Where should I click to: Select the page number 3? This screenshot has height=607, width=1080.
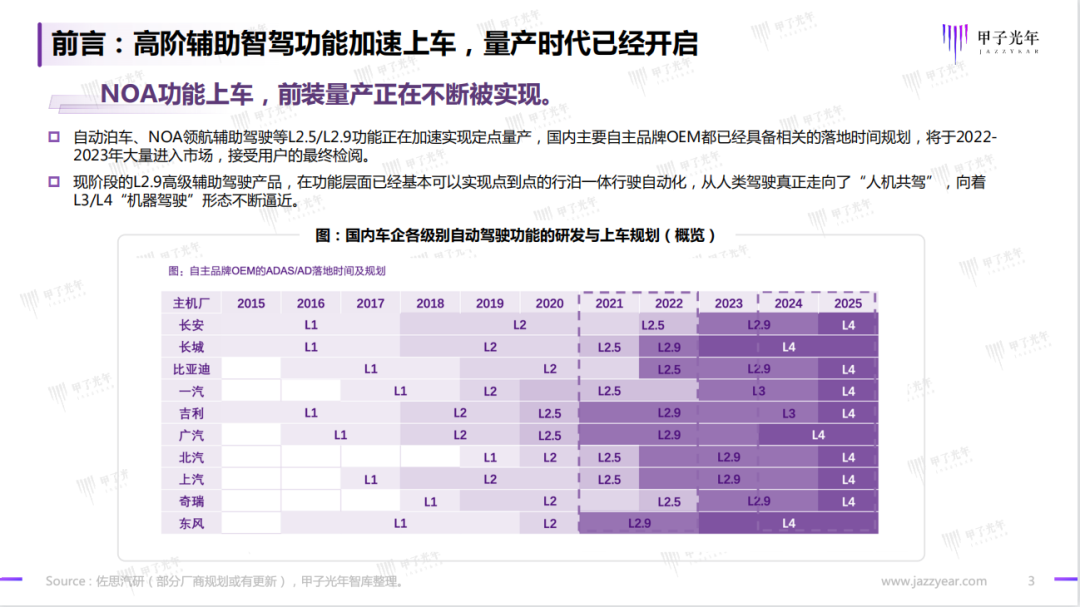[1031, 582]
